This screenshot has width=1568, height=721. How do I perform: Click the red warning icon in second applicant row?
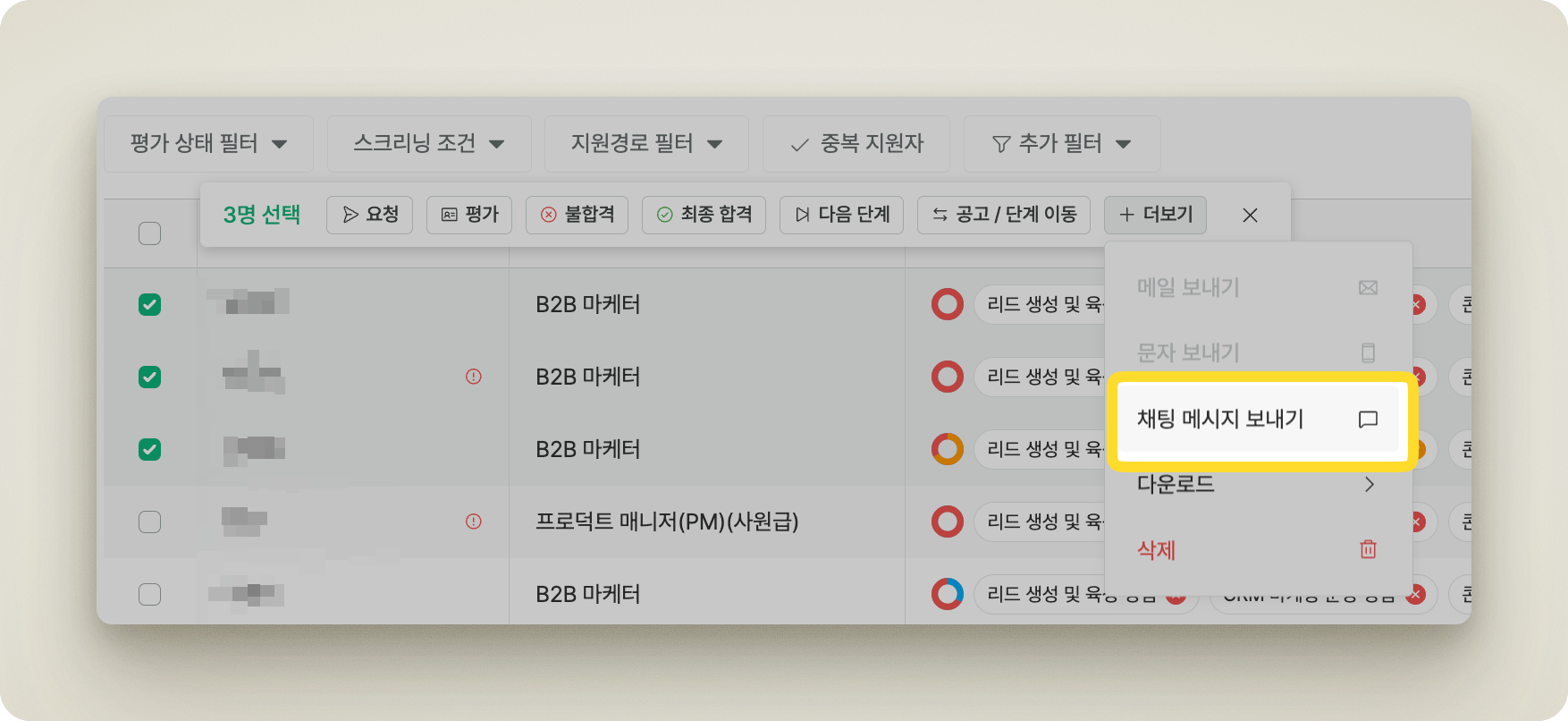coord(474,377)
